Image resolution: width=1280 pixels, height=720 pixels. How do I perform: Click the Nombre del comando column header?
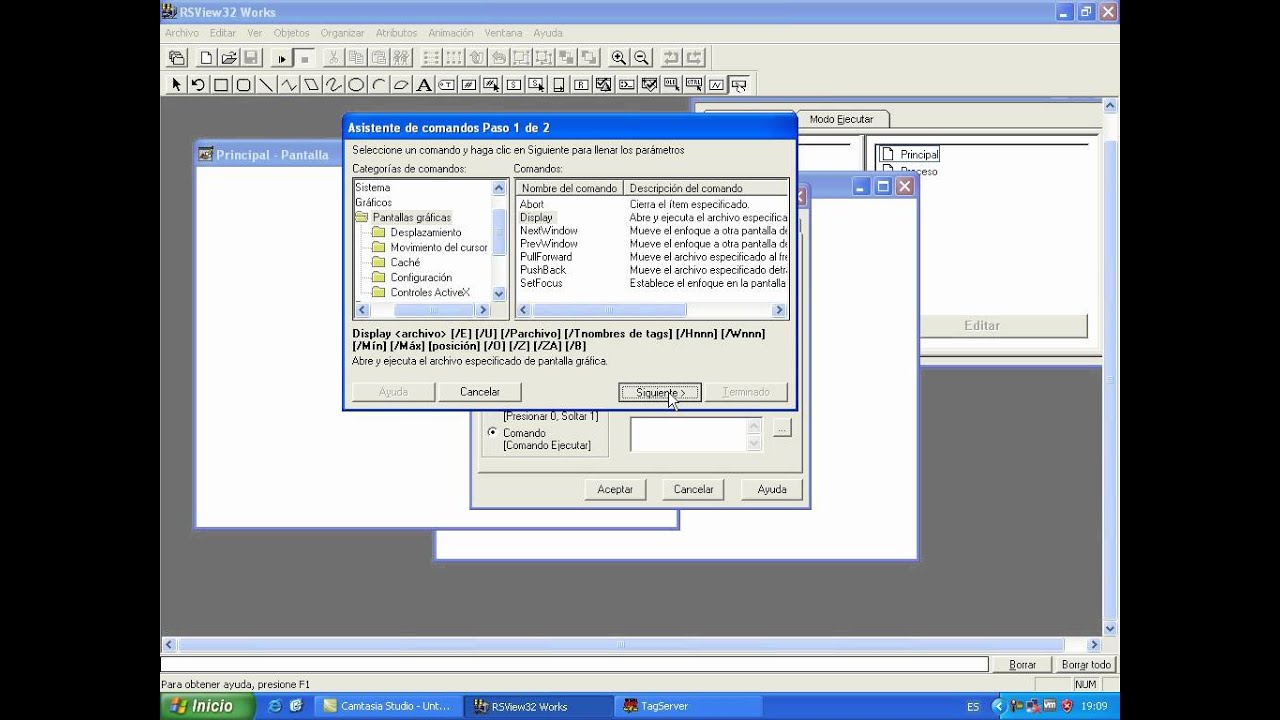(569, 188)
